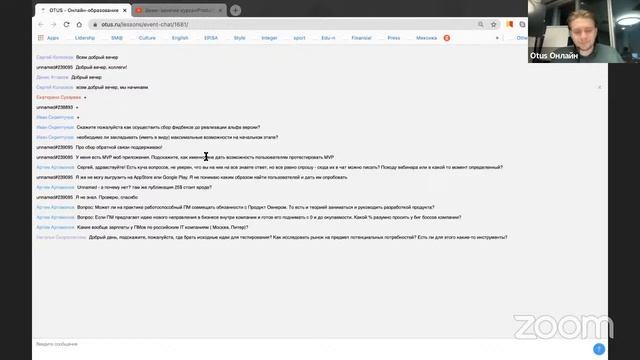Reload the otus.ru chat page
Screen dimensions: 640x360
pyautogui.click(x=67, y=24)
